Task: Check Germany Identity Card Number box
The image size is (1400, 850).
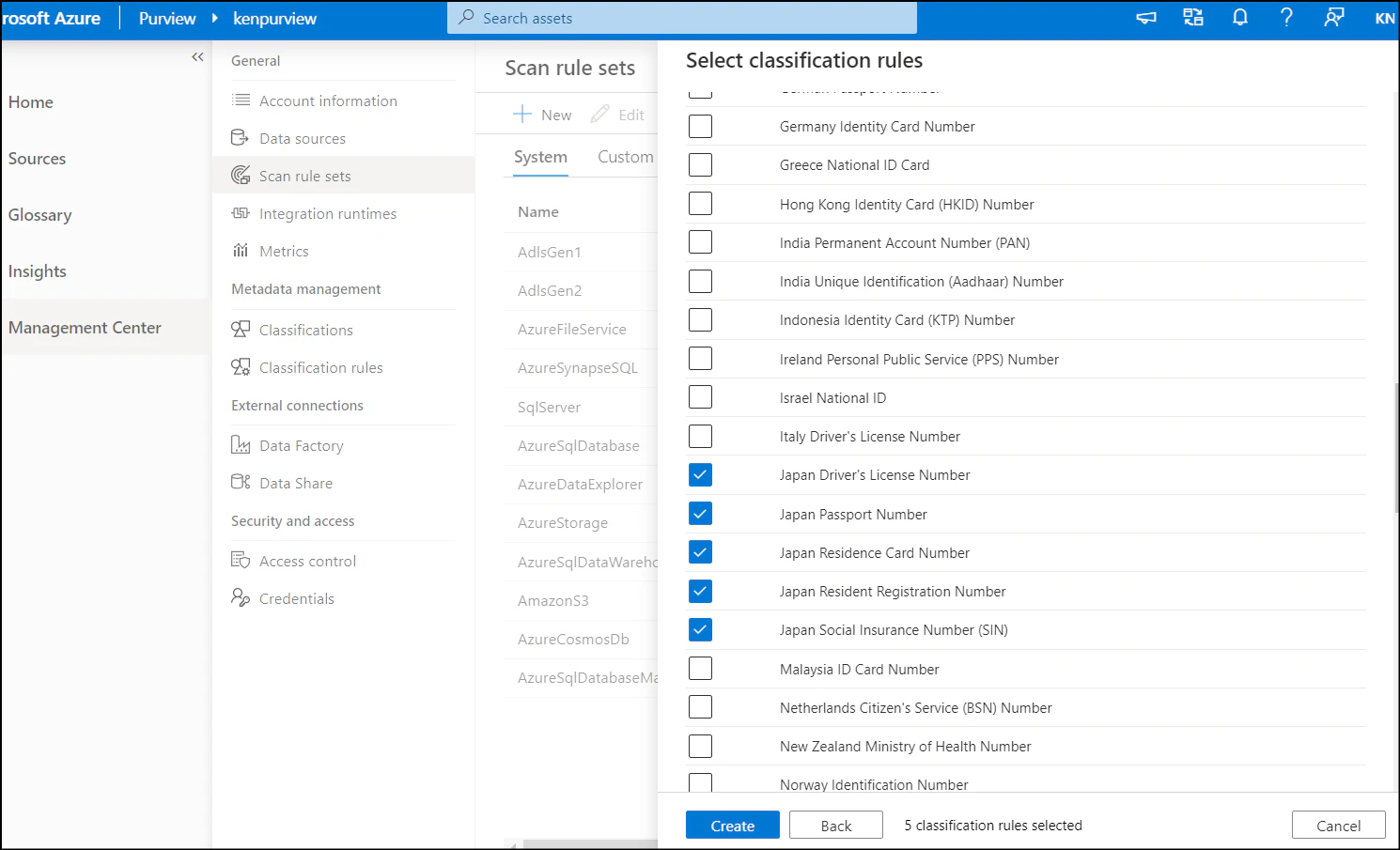Action: 700,126
